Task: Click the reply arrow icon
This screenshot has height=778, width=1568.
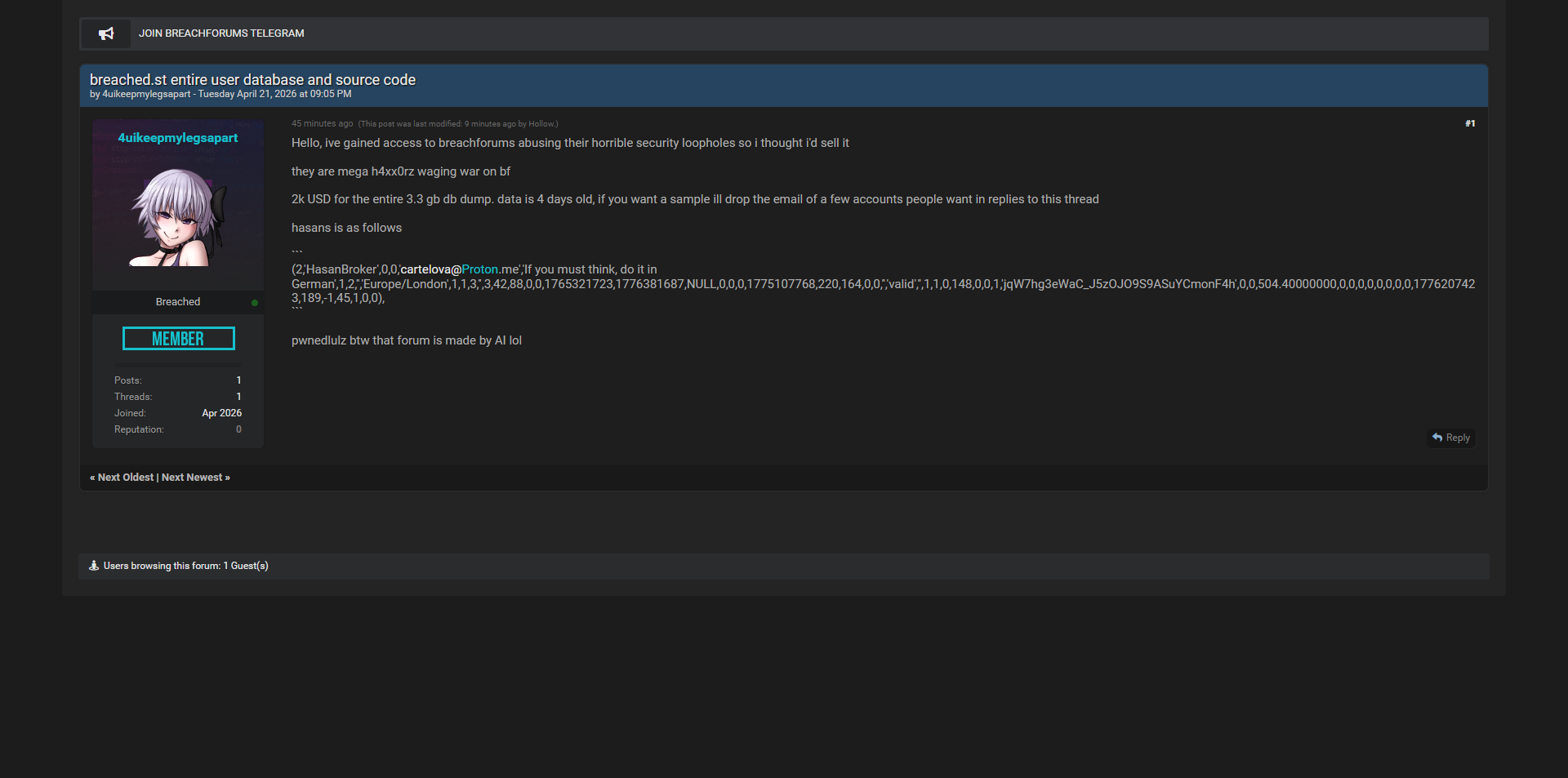Action: coord(1437,438)
